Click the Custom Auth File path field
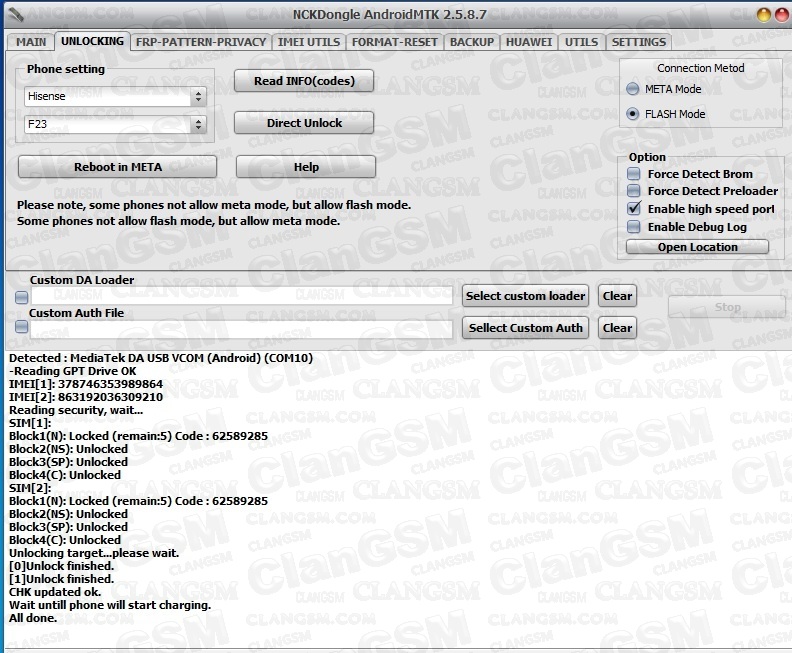792x653 pixels. [241, 329]
